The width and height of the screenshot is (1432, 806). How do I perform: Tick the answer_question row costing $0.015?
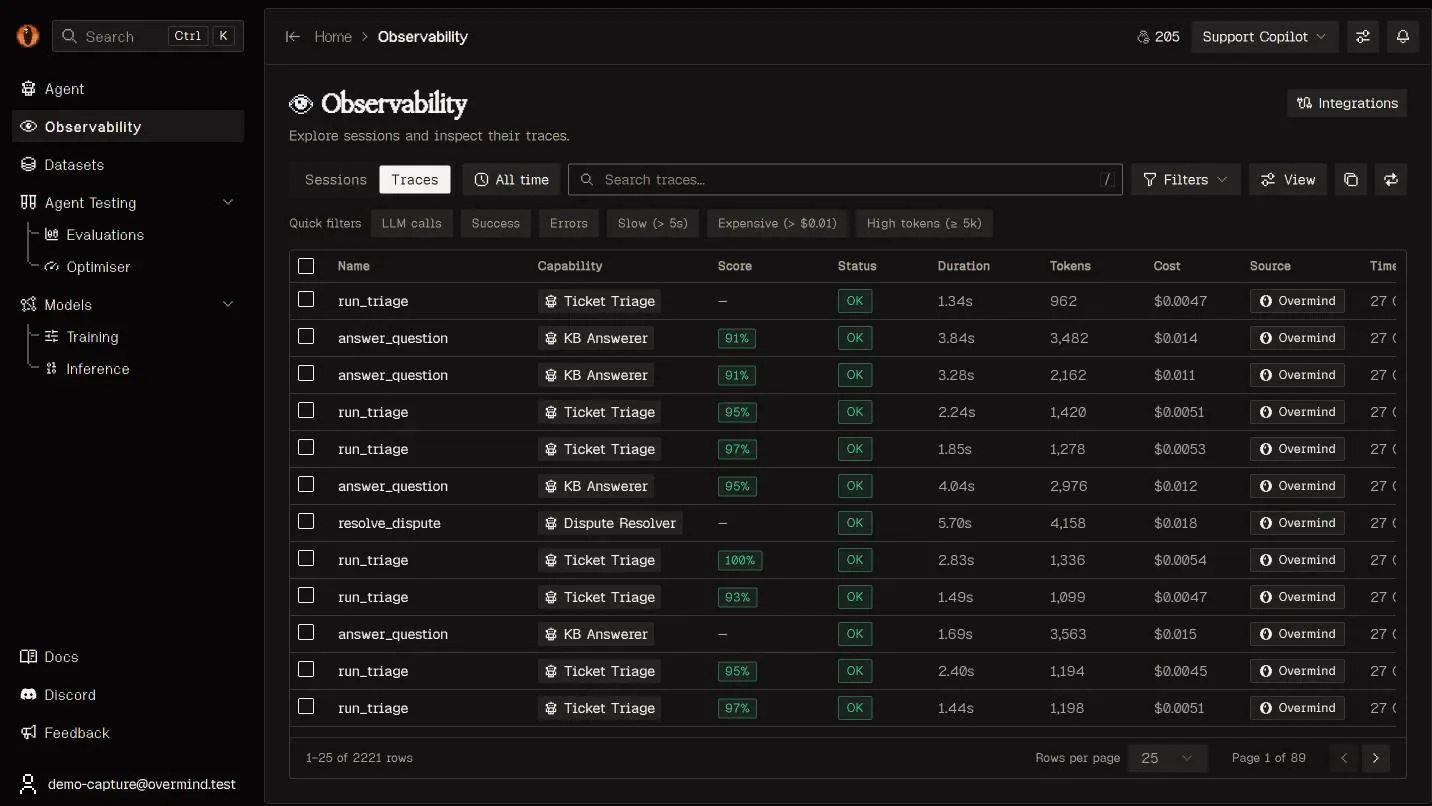coord(306,632)
